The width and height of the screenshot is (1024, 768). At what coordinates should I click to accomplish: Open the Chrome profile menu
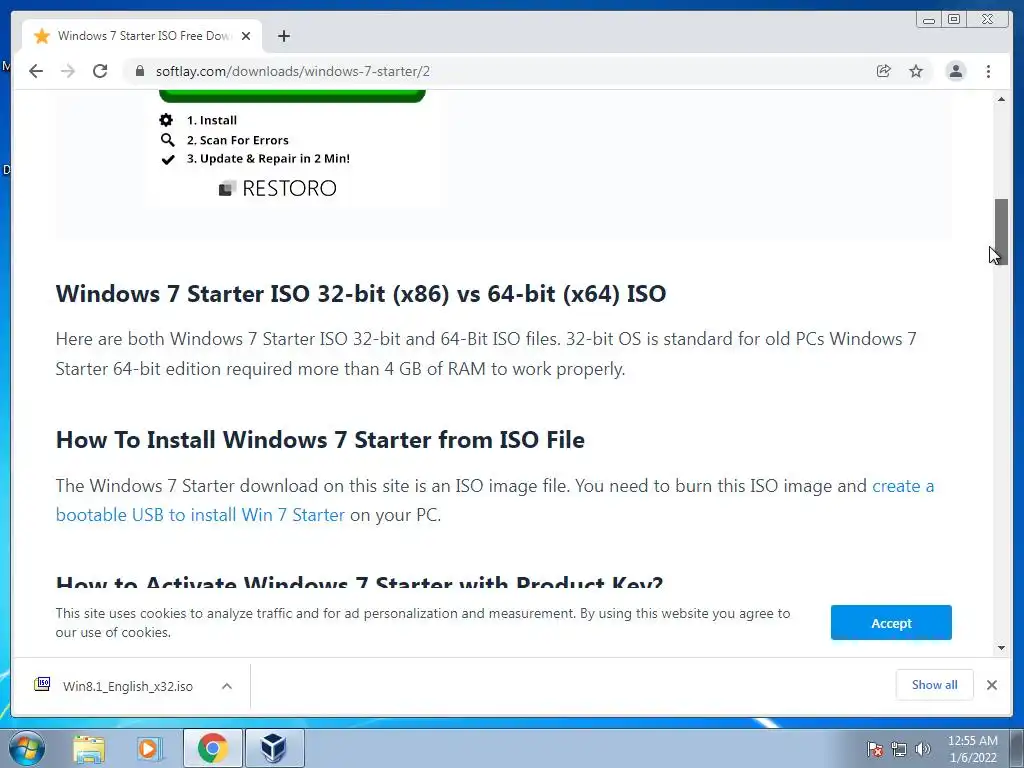tap(955, 71)
